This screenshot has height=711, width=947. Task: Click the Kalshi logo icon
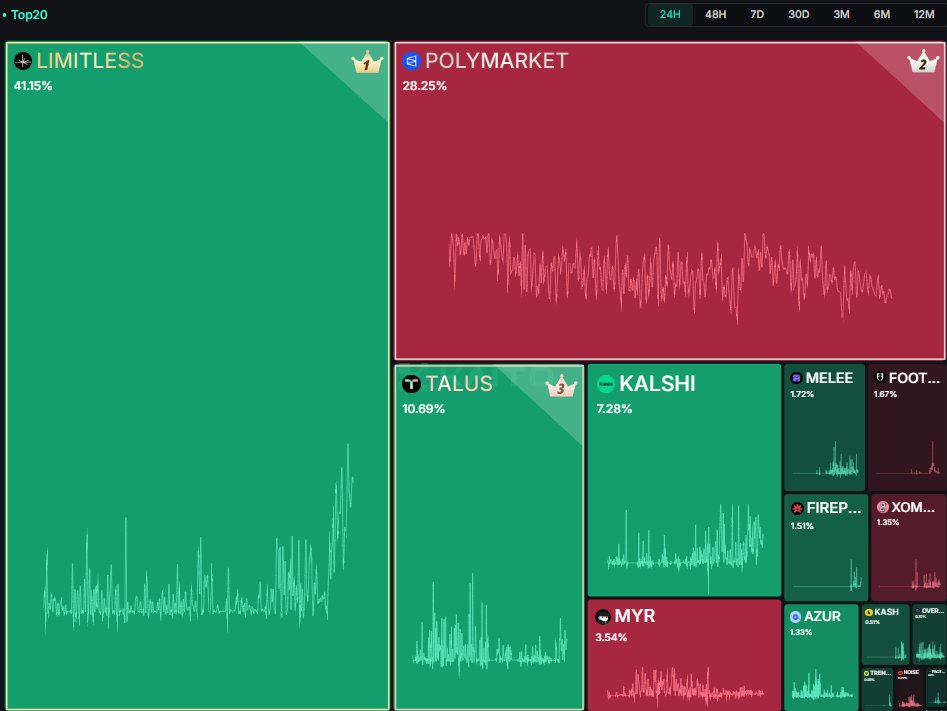606,384
